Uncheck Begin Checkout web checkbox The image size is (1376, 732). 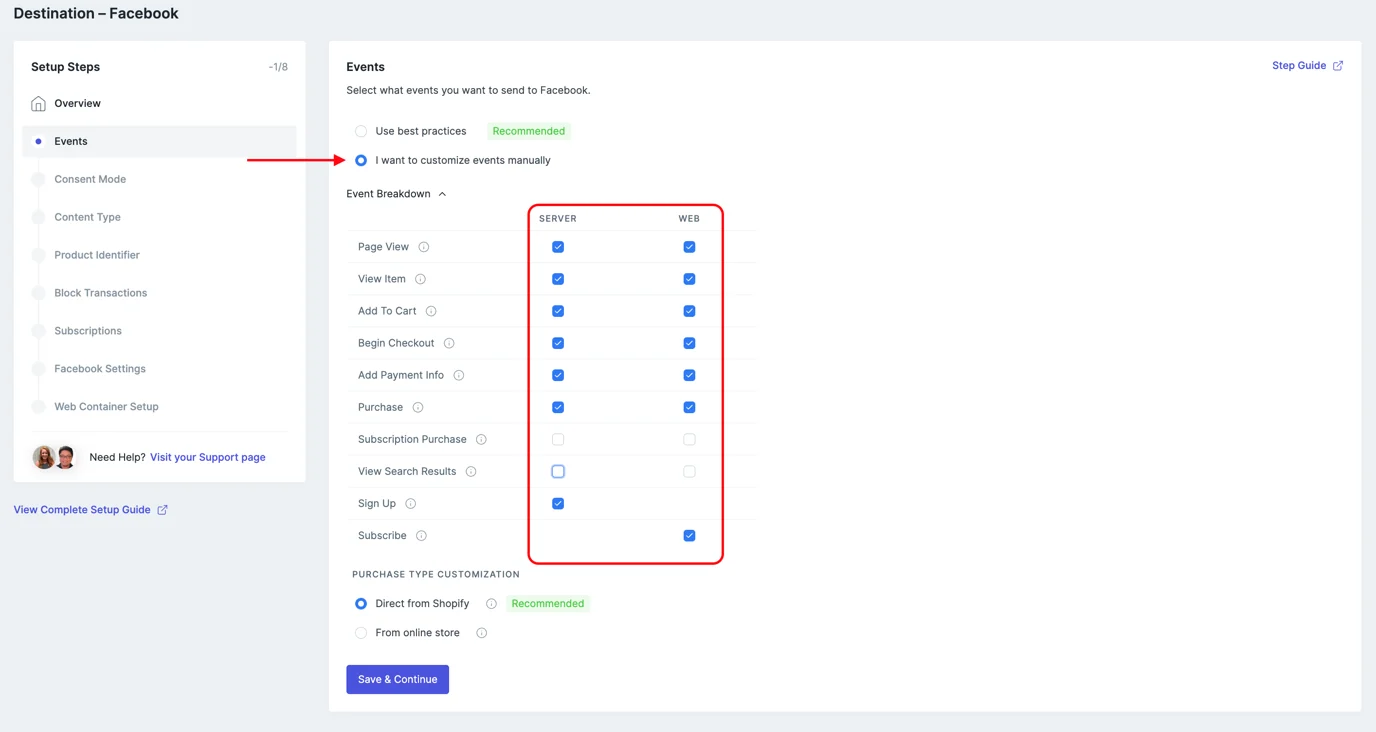[689, 343]
